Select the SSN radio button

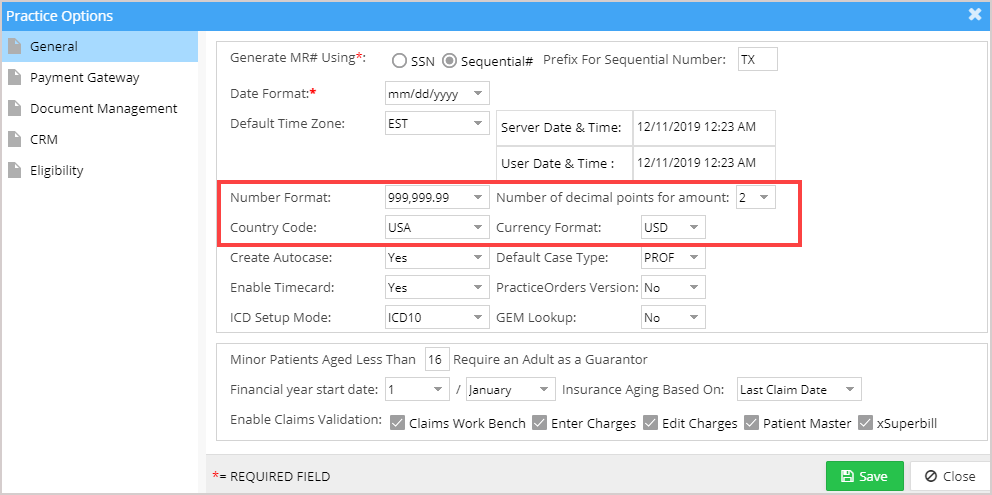[x=399, y=61]
